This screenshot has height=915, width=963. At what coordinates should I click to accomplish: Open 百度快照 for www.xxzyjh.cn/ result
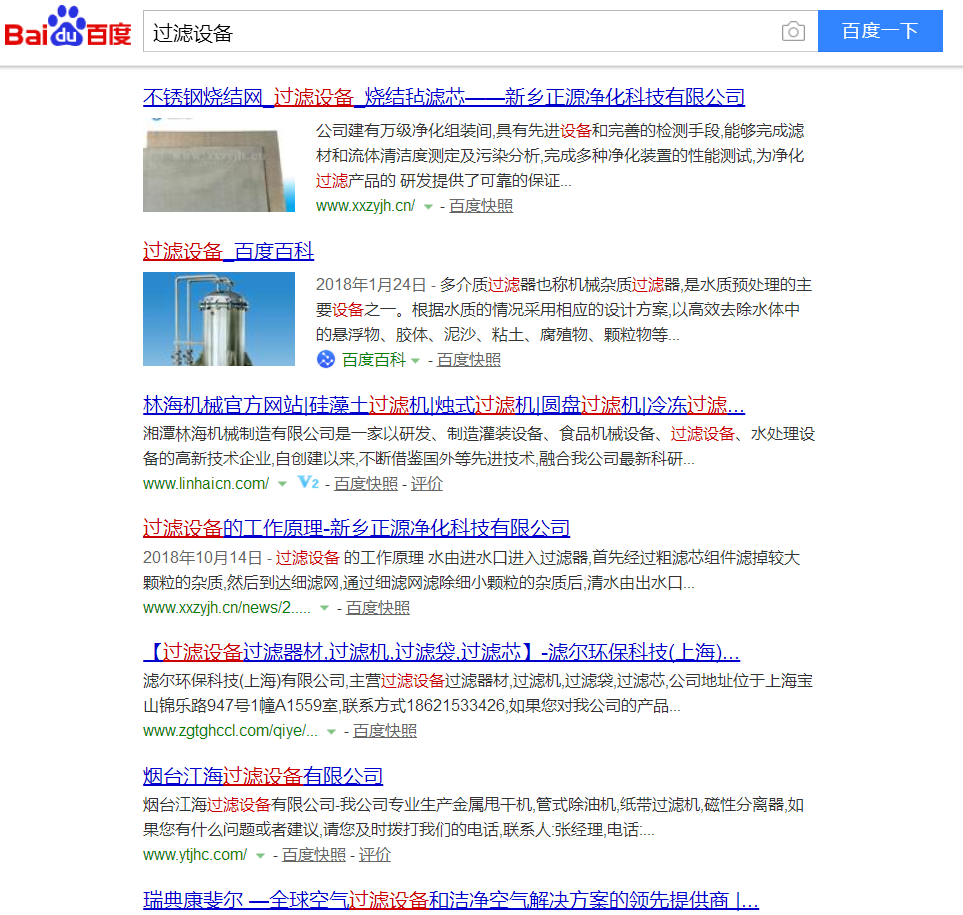click(x=481, y=206)
